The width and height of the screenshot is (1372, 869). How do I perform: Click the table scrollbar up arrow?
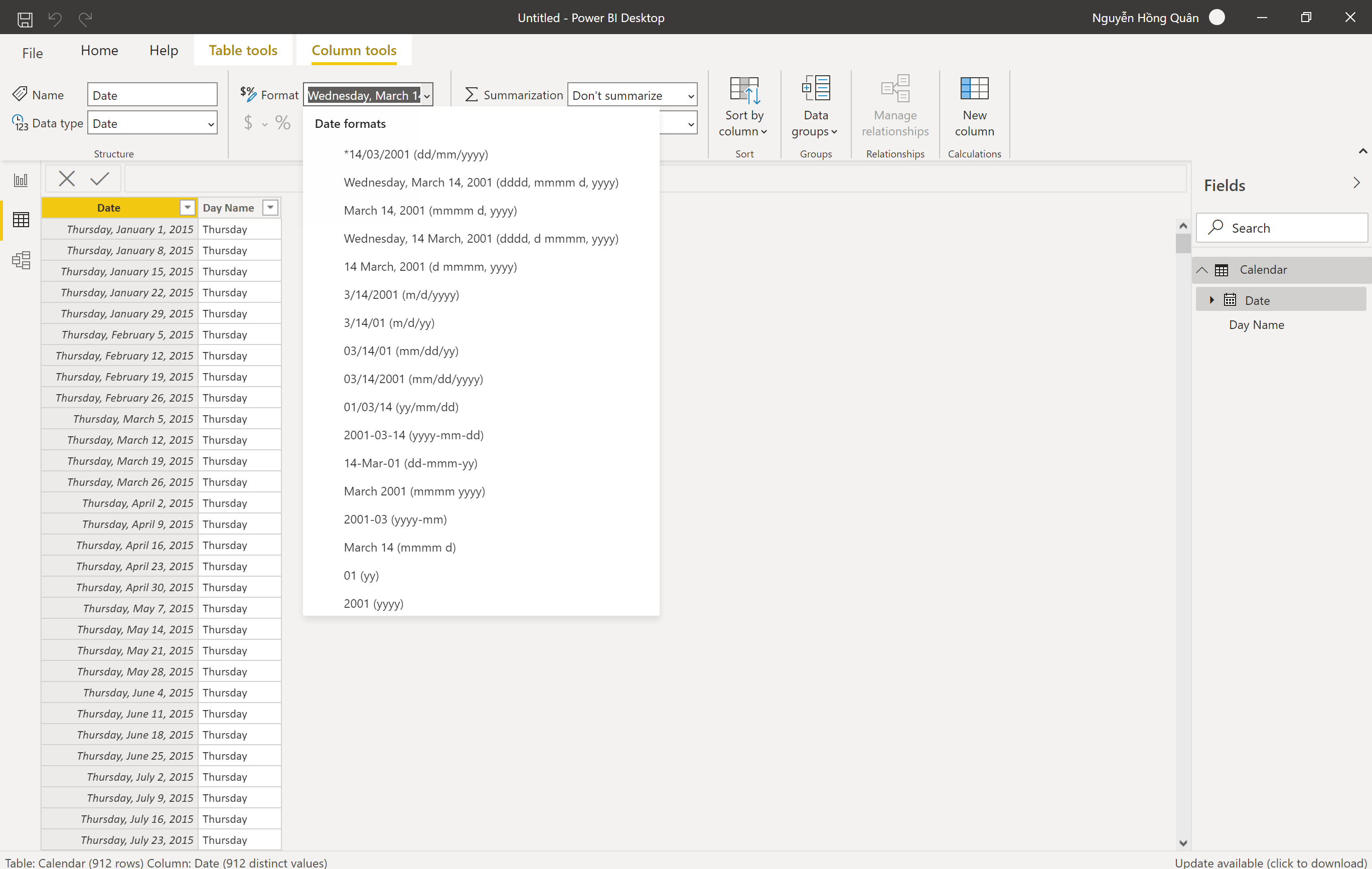(x=1183, y=226)
